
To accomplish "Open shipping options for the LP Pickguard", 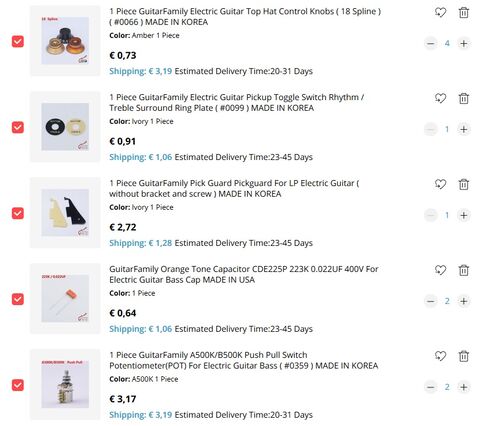I will point(140,243).
